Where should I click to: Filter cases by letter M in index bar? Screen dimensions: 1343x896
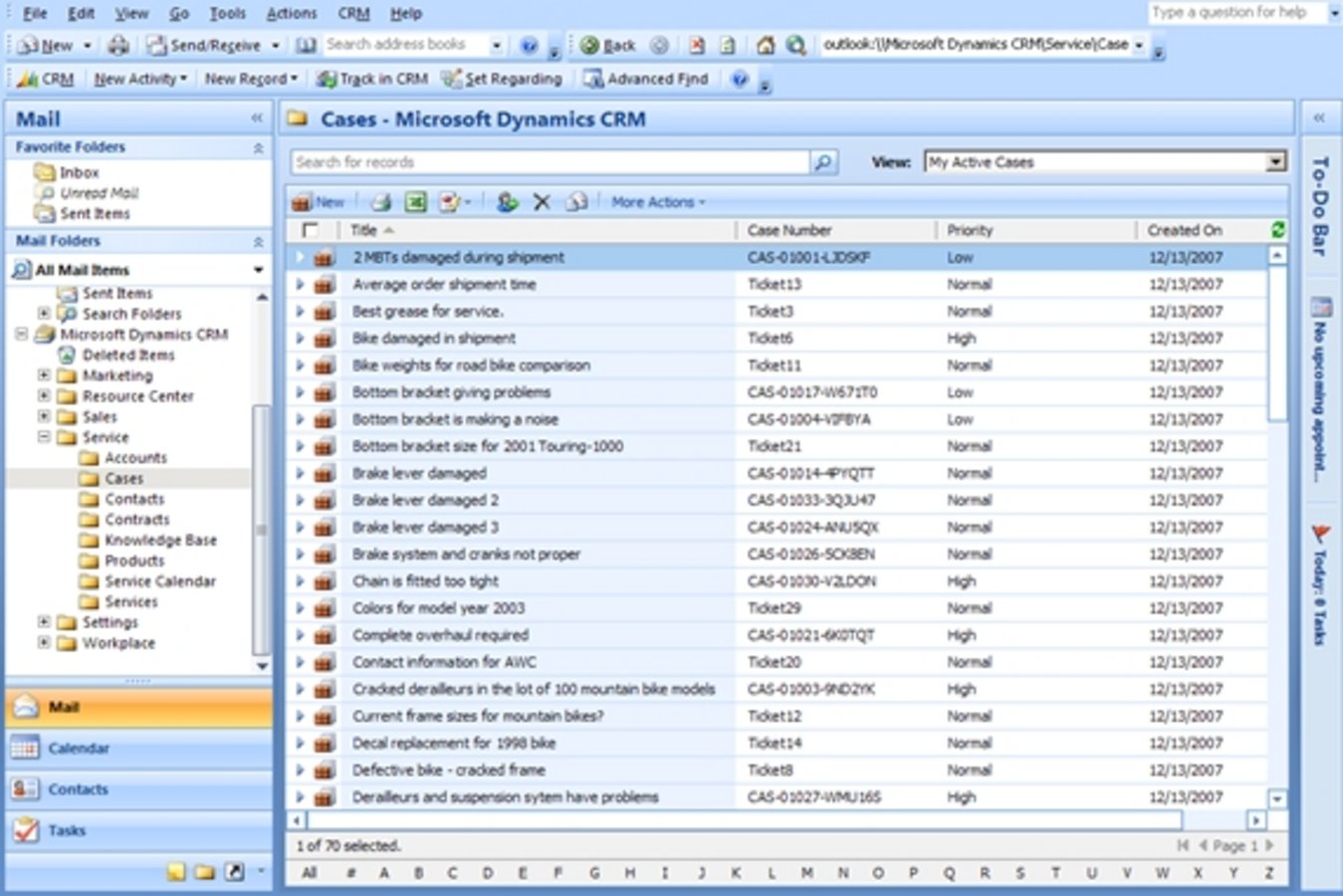coord(806,873)
